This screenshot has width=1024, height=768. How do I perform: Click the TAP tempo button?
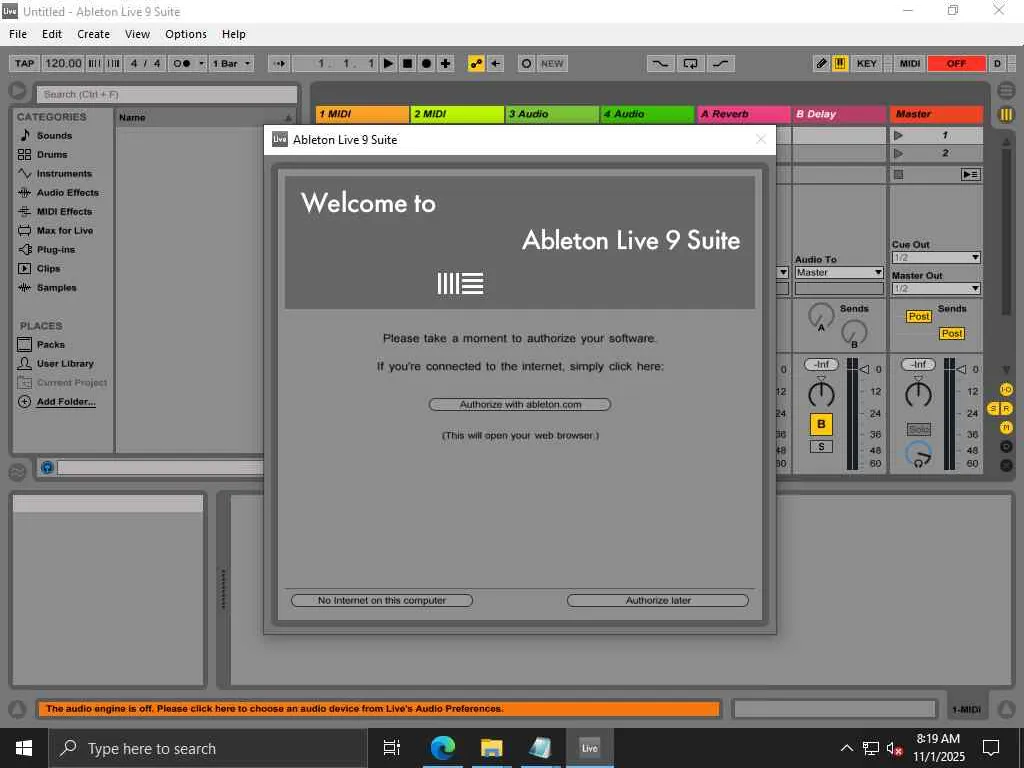[24, 63]
